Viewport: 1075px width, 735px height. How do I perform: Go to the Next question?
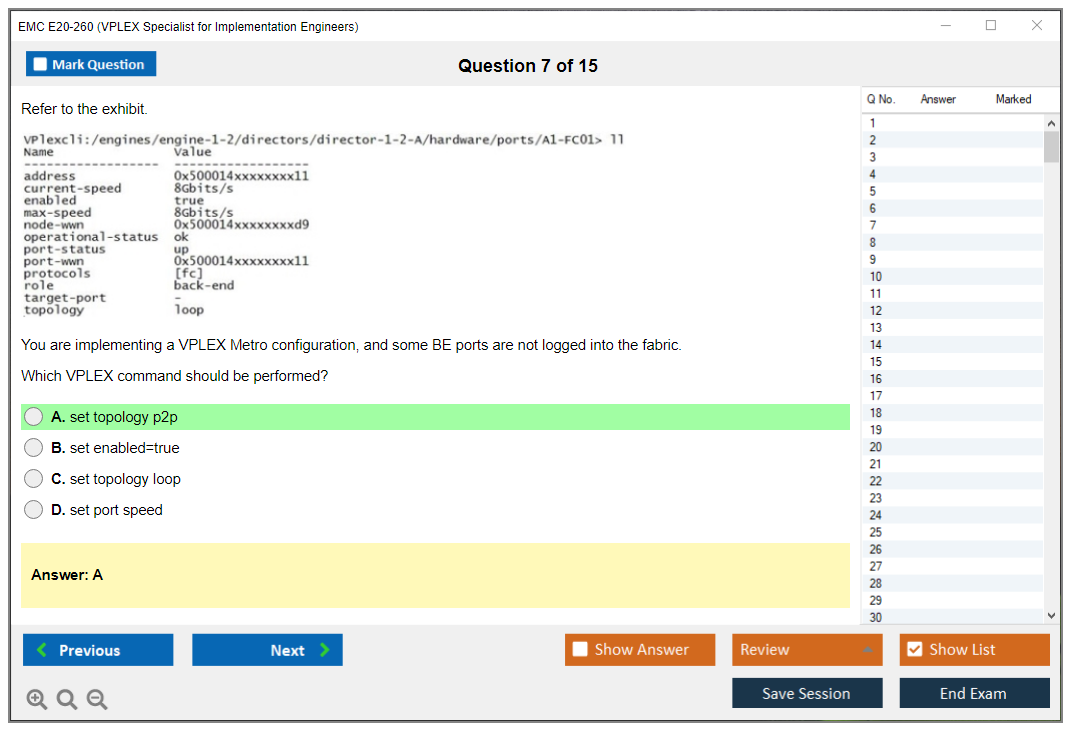(267, 650)
